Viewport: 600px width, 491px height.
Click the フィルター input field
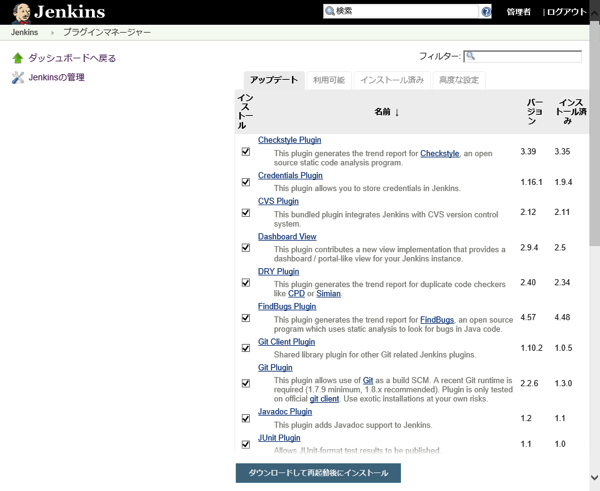523,57
